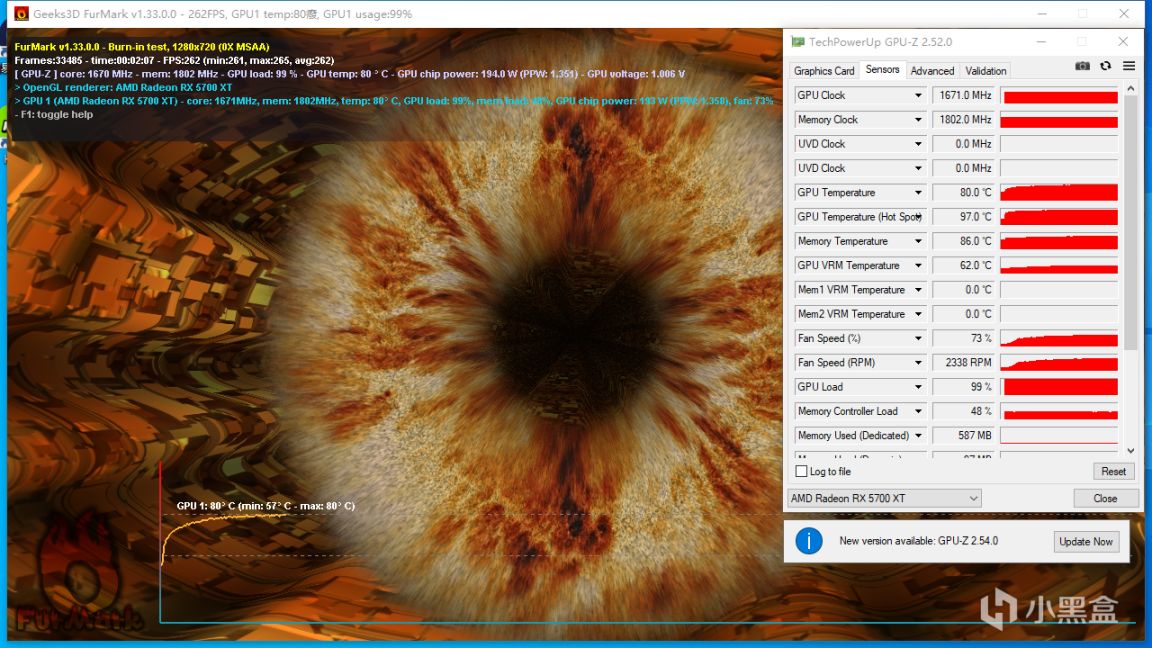Open the GPU-Z hamburger menu

[x=1129, y=66]
